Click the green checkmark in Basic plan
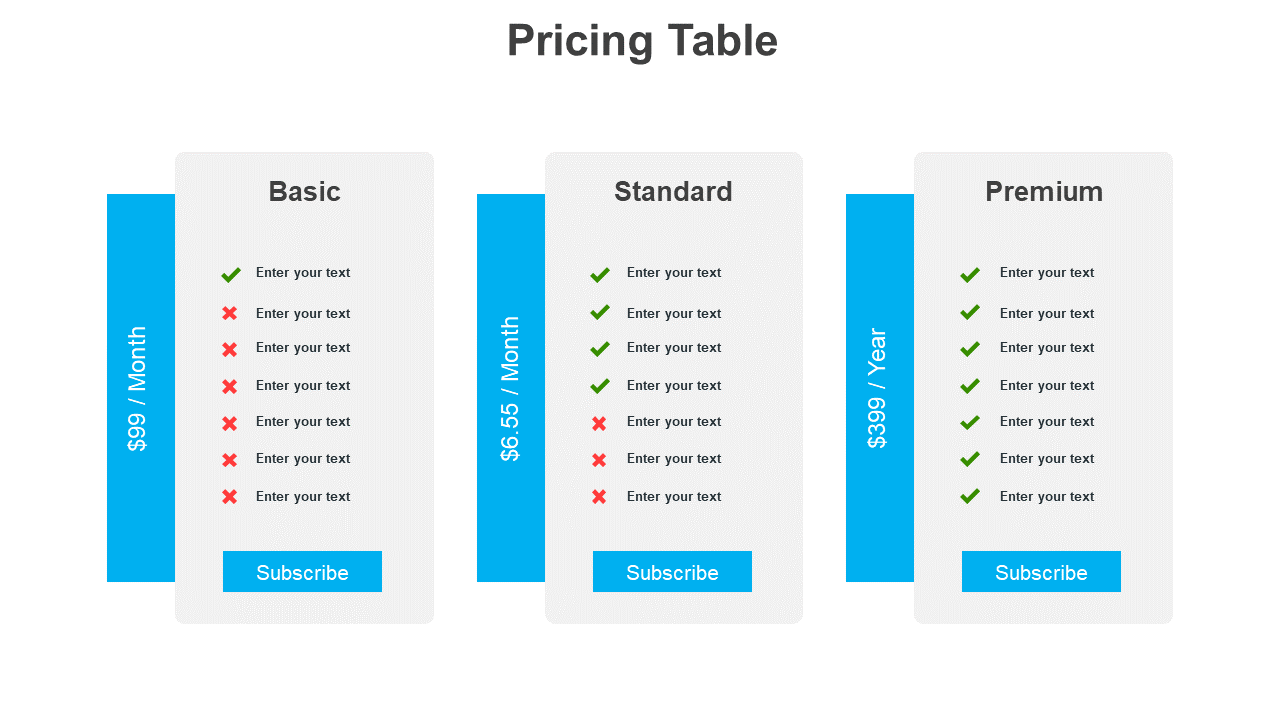Viewport: 1280px width, 720px height. [231, 274]
